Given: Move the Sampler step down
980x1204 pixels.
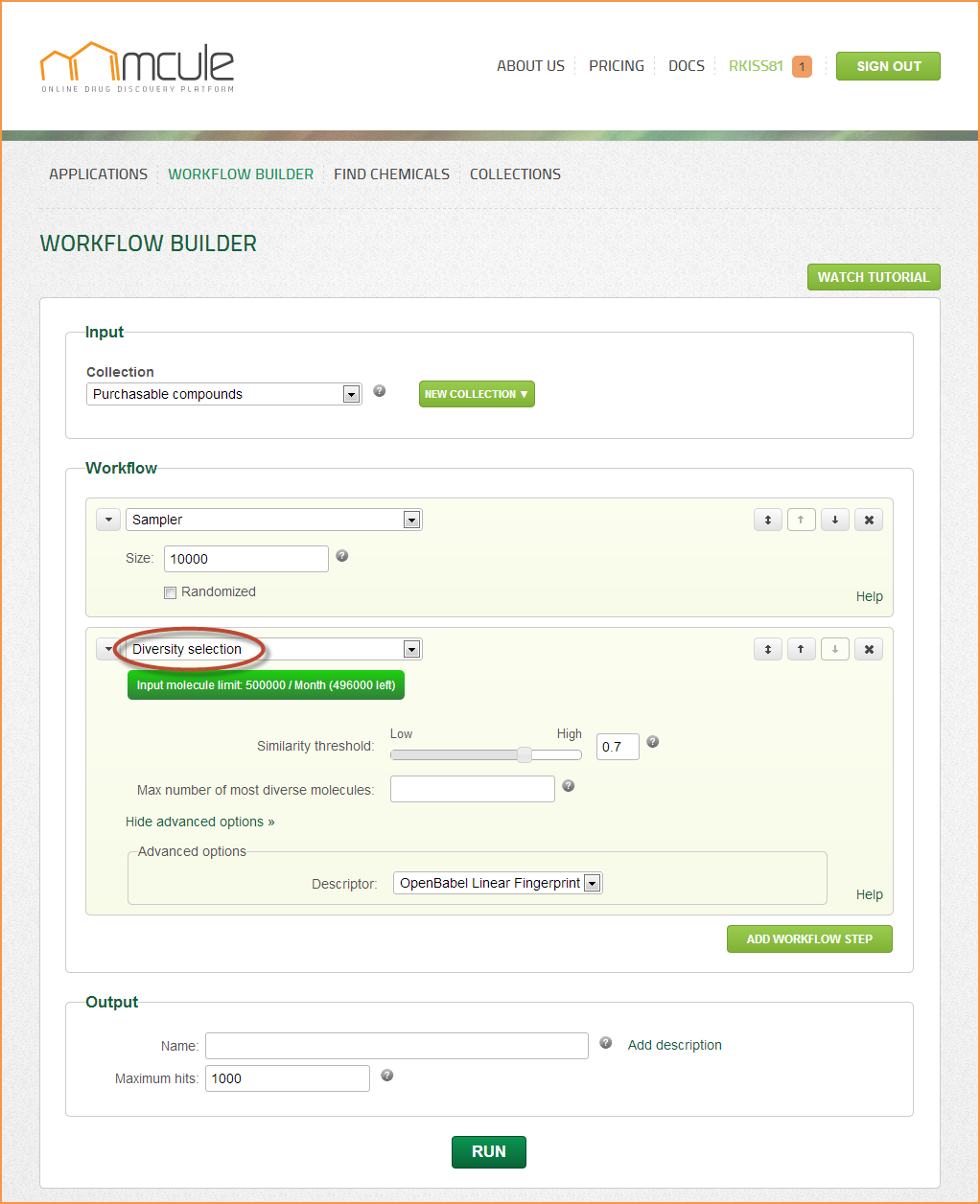Looking at the screenshot, I should tap(834, 520).
